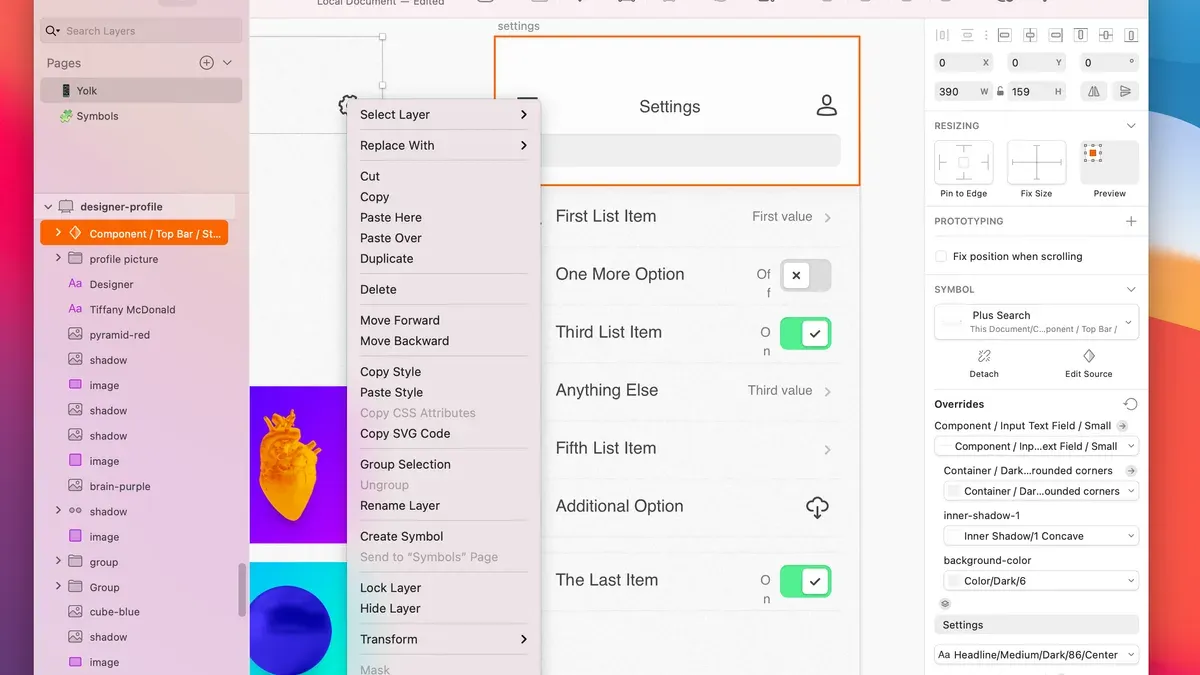Open Color/Dark/6 background-color swatch dropdown

[x=1040, y=581]
